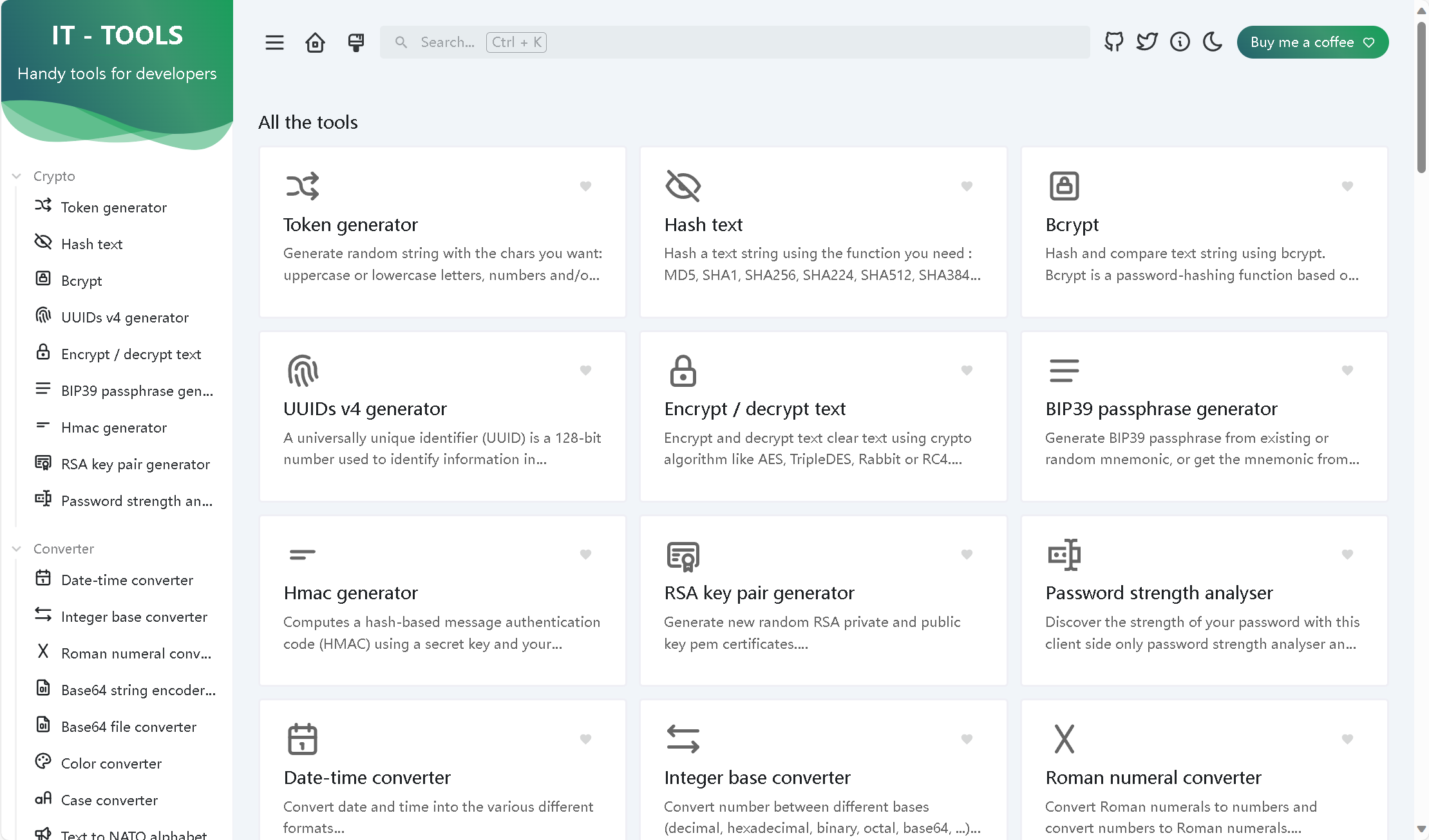The width and height of the screenshot is (1429, 840).
Task: Click the Password strength analyser icon
Action: [x=1064, y=556]
